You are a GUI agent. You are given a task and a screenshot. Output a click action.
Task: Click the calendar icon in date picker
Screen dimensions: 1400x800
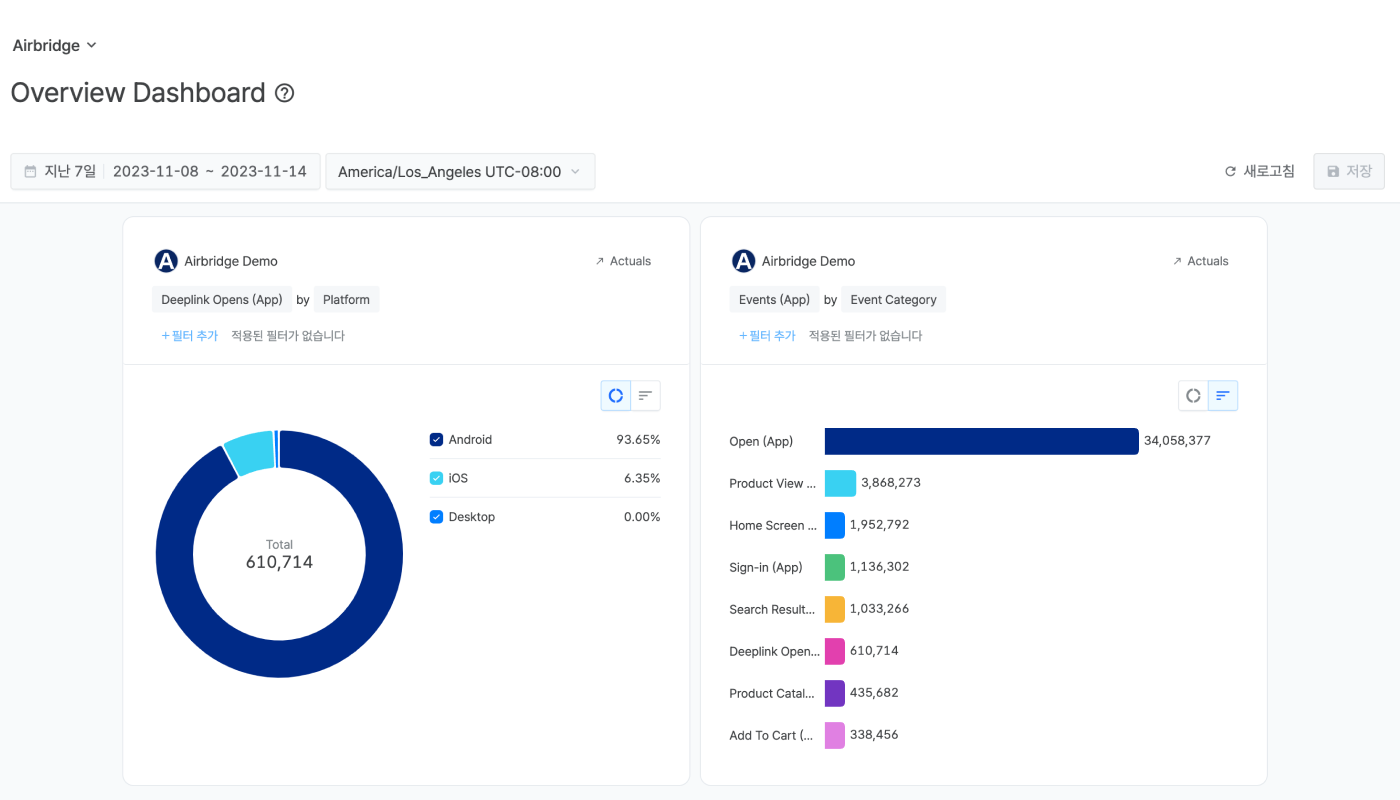[x=30, y=171]
